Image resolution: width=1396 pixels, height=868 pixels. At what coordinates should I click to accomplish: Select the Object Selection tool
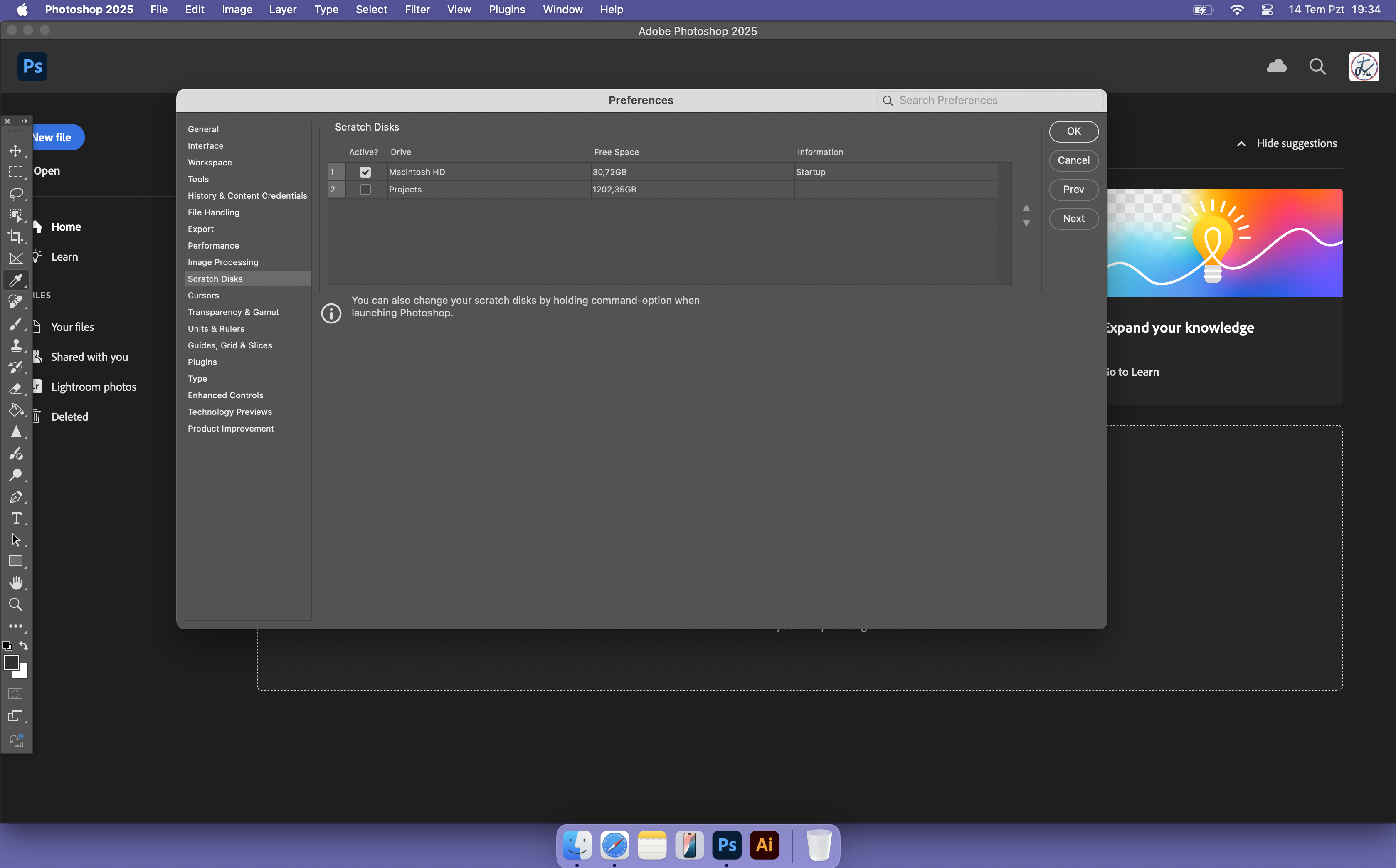pos(15,215)
